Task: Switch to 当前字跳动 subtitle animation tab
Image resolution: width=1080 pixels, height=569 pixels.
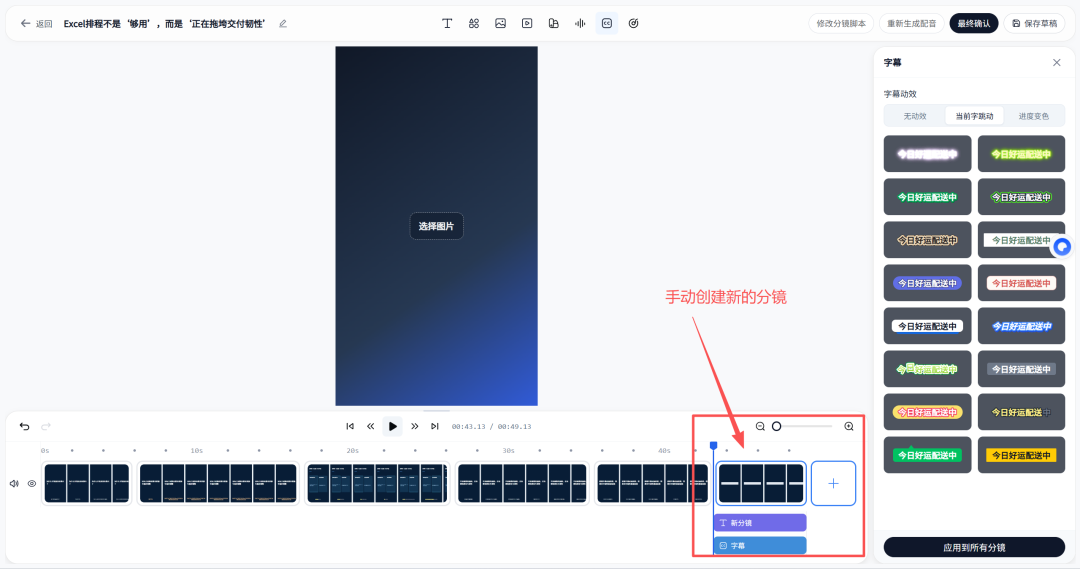Action: click(974, 116)
